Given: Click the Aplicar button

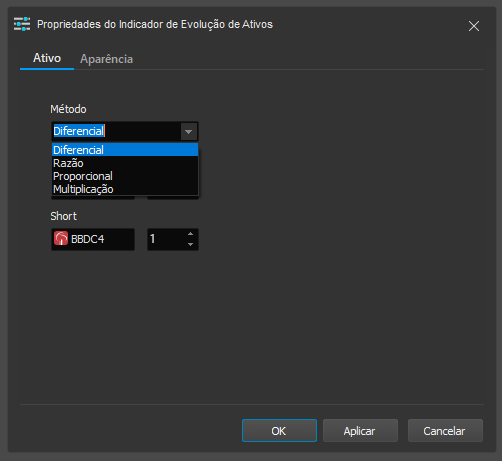Looking at the screenshot, I should click(360, 431).
